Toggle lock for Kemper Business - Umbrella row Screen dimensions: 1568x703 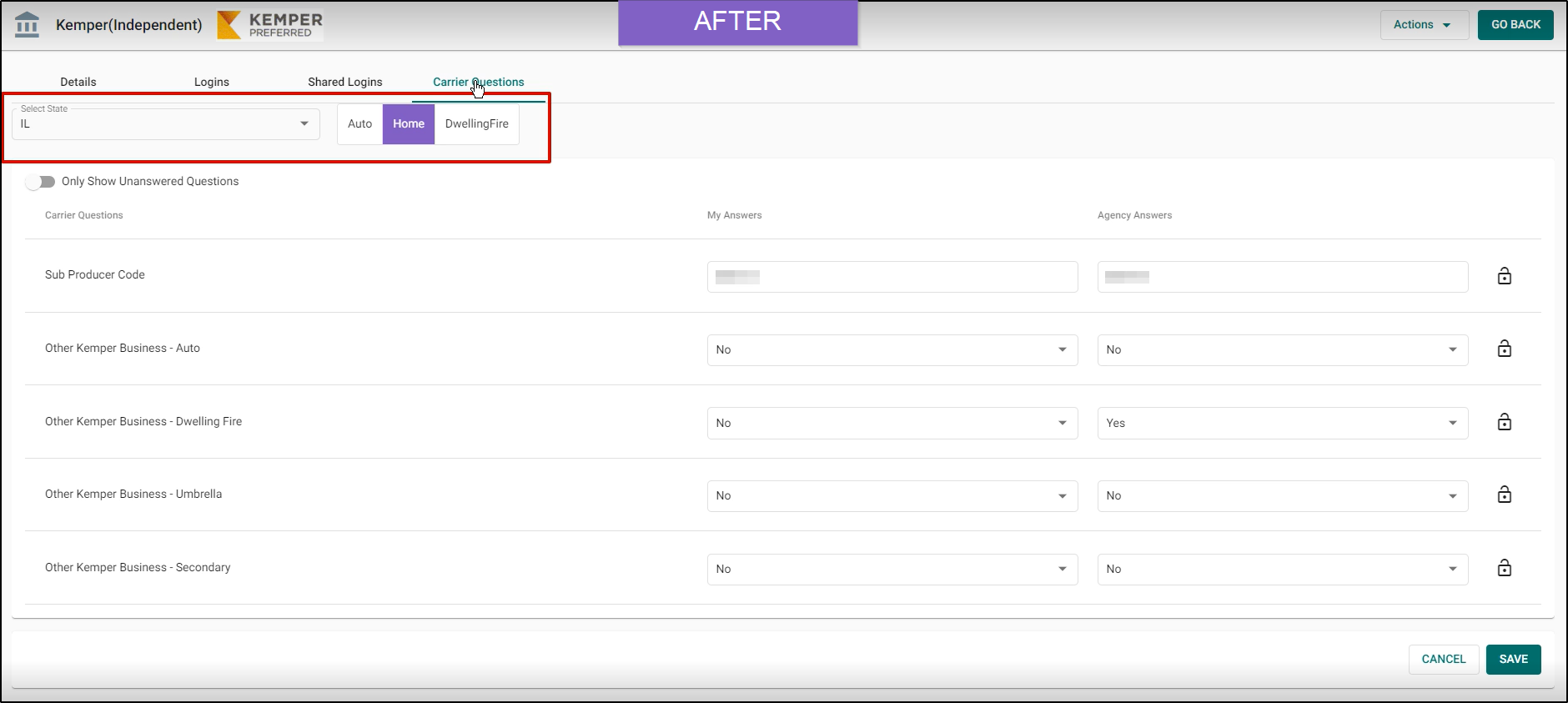pos(1505,495)
